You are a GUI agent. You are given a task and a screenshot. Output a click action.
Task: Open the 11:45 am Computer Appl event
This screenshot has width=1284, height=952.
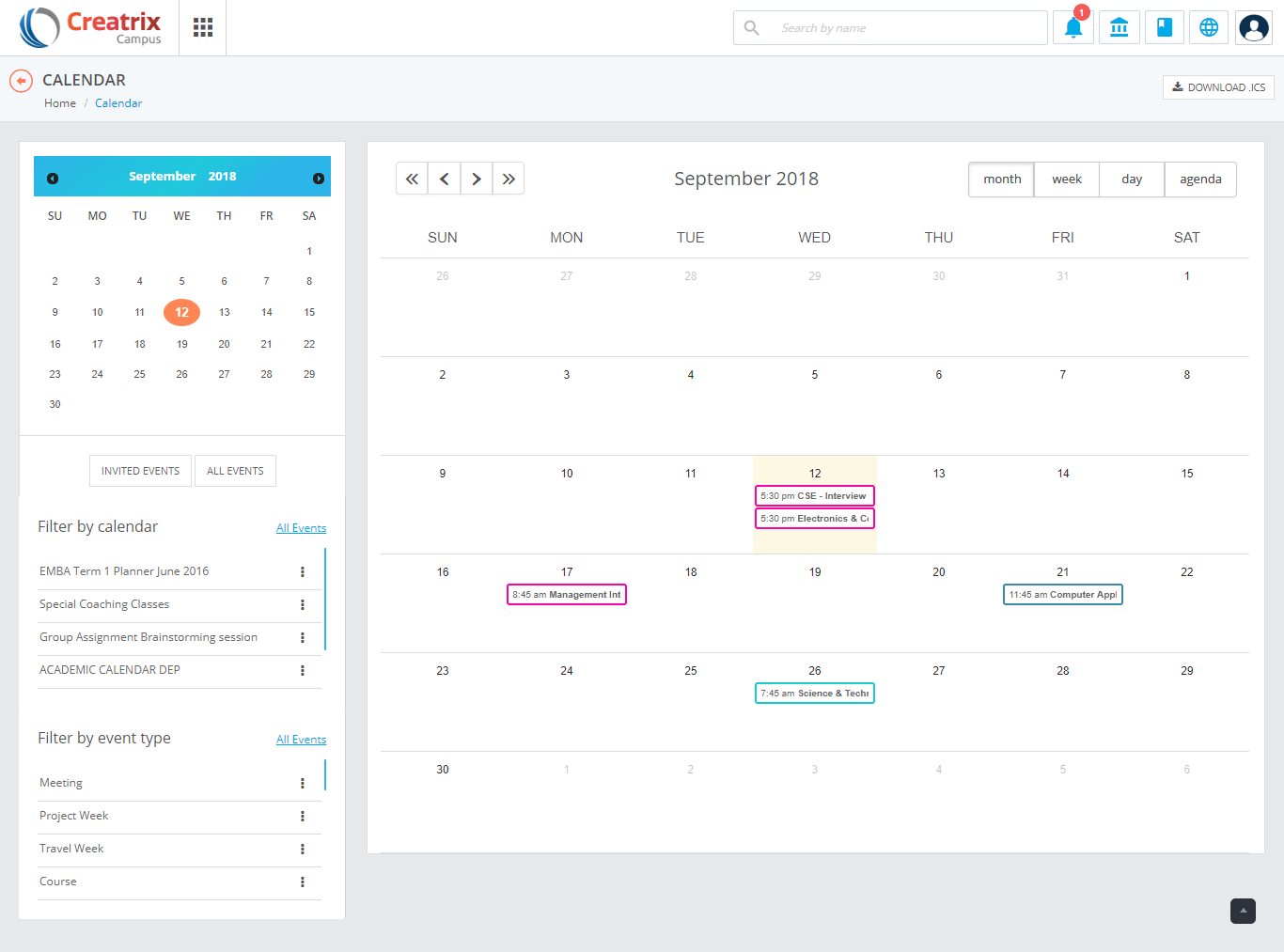pyautogui.click(x=1063, y=594)
